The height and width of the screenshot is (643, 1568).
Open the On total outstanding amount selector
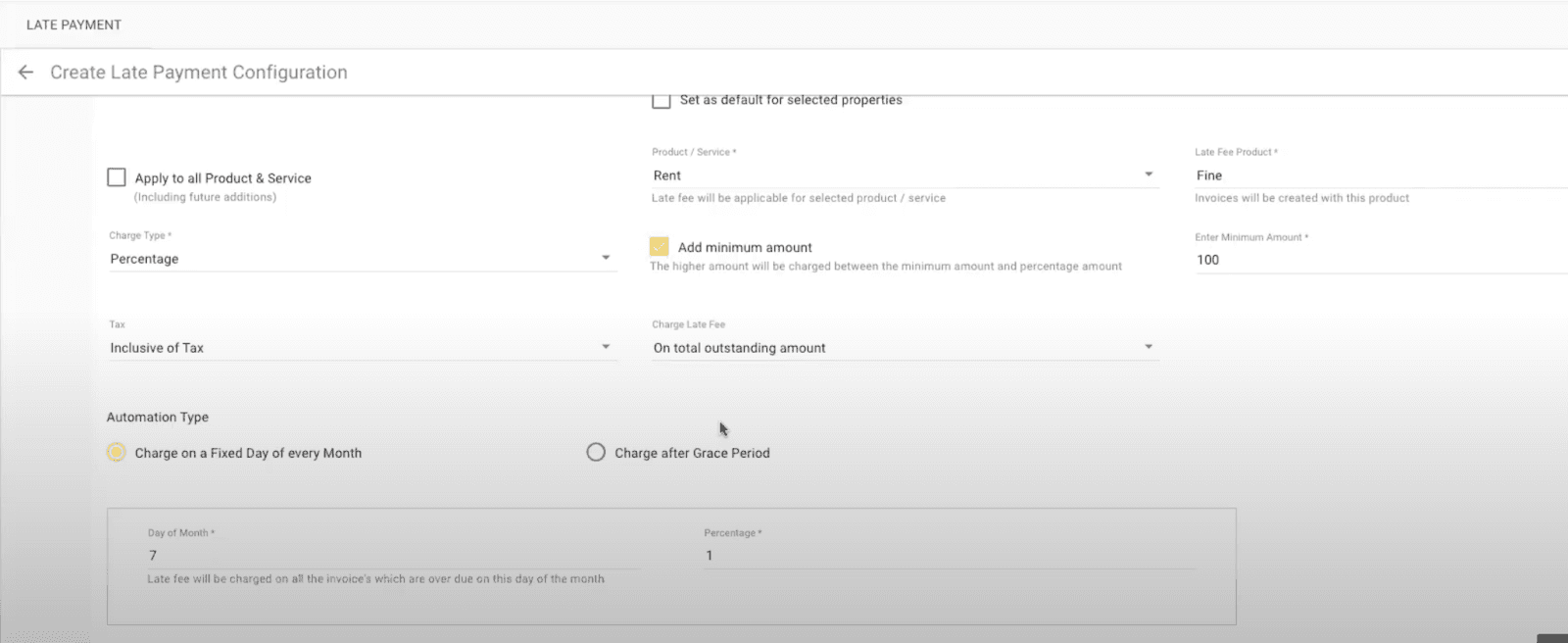(x=882, y=348)
